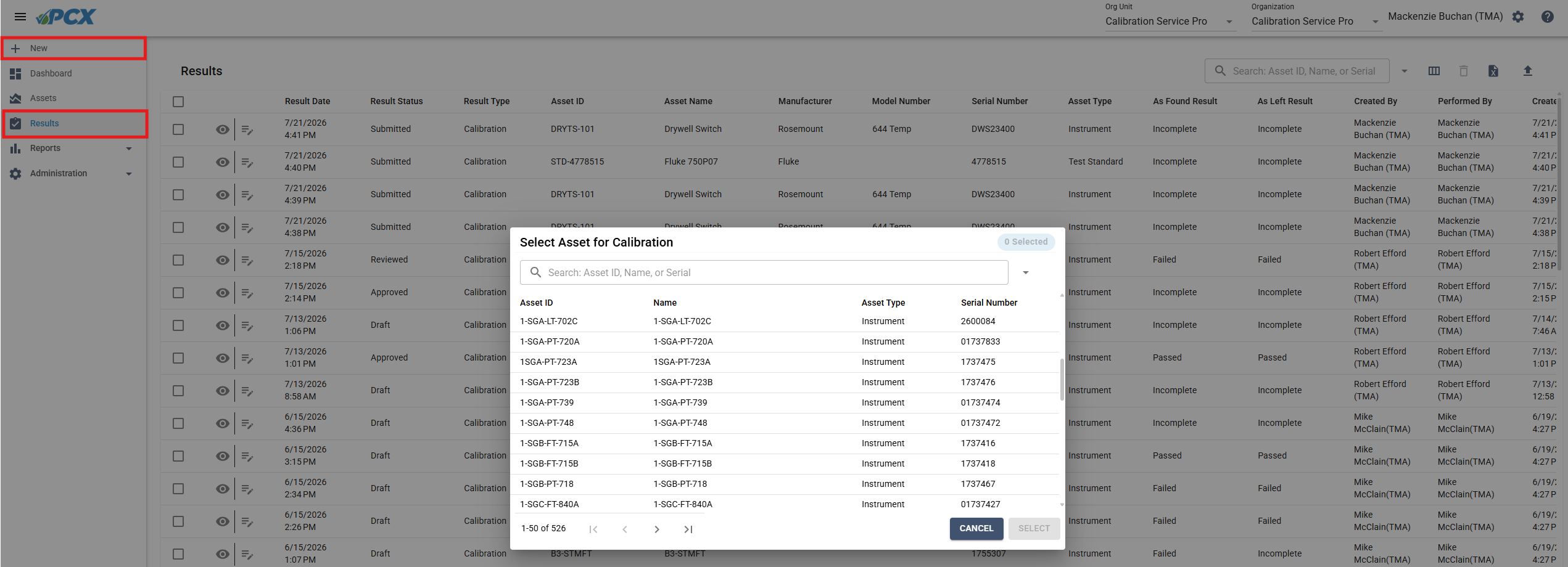
Task: Go to previous page in asset dialog
Action: 625,529
